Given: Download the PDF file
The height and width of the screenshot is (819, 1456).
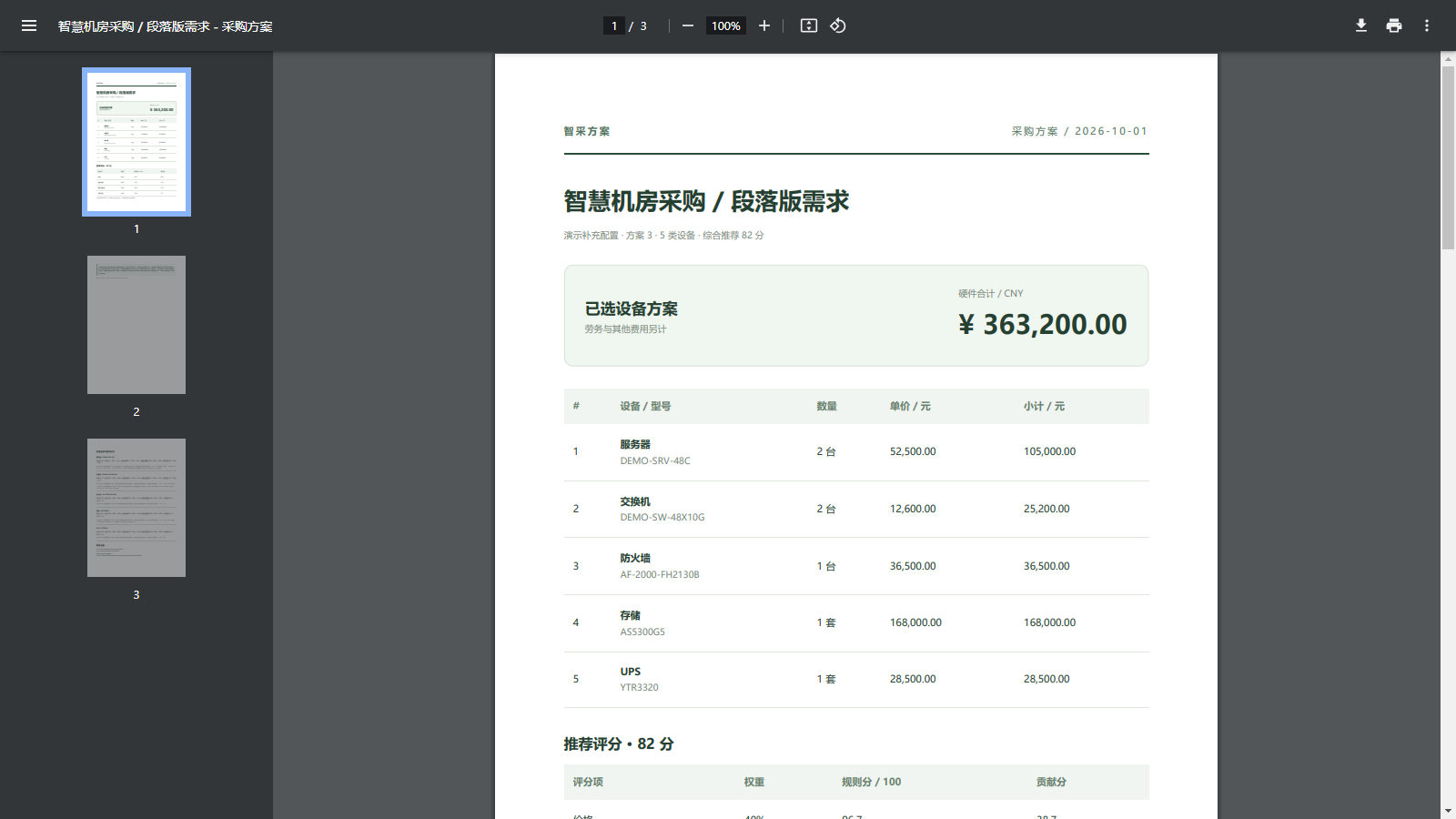Looking at the screenshot, I should point(1361,25).
